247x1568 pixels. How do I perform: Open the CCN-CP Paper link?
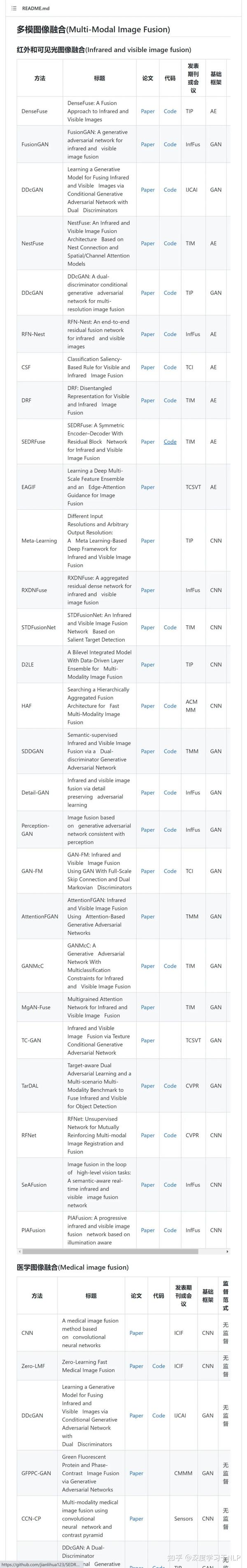(x=136, y=1519)
